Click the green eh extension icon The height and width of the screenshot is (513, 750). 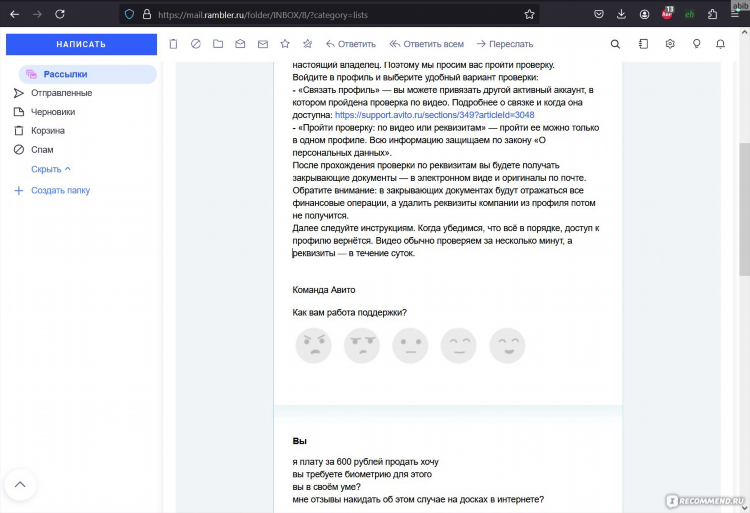(689, 14)
